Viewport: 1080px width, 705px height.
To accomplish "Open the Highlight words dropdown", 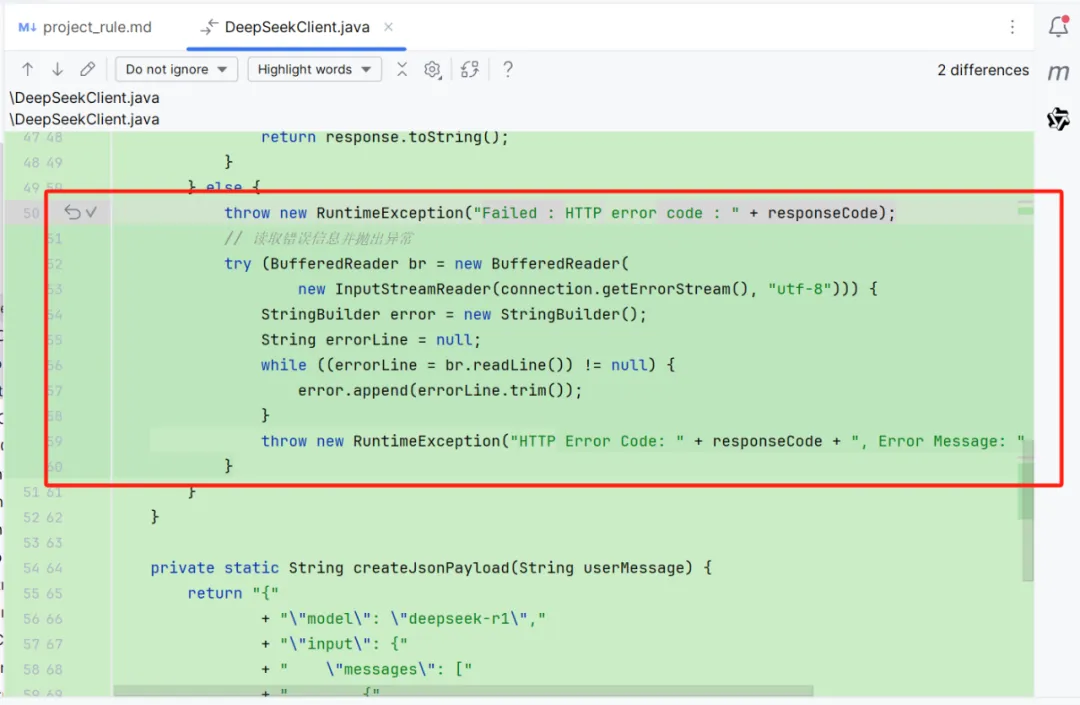I will point(314,70).
